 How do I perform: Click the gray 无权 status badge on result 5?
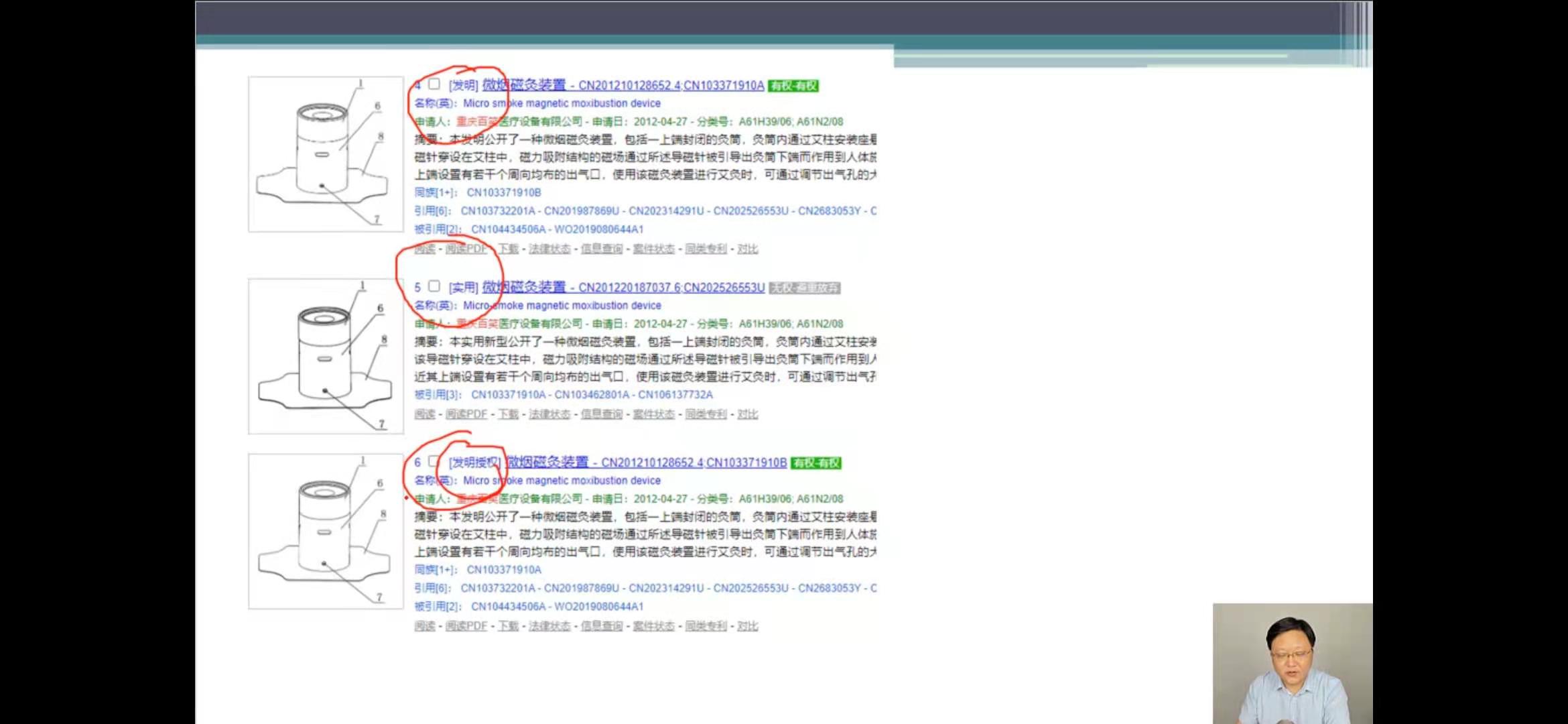[804, 288]
